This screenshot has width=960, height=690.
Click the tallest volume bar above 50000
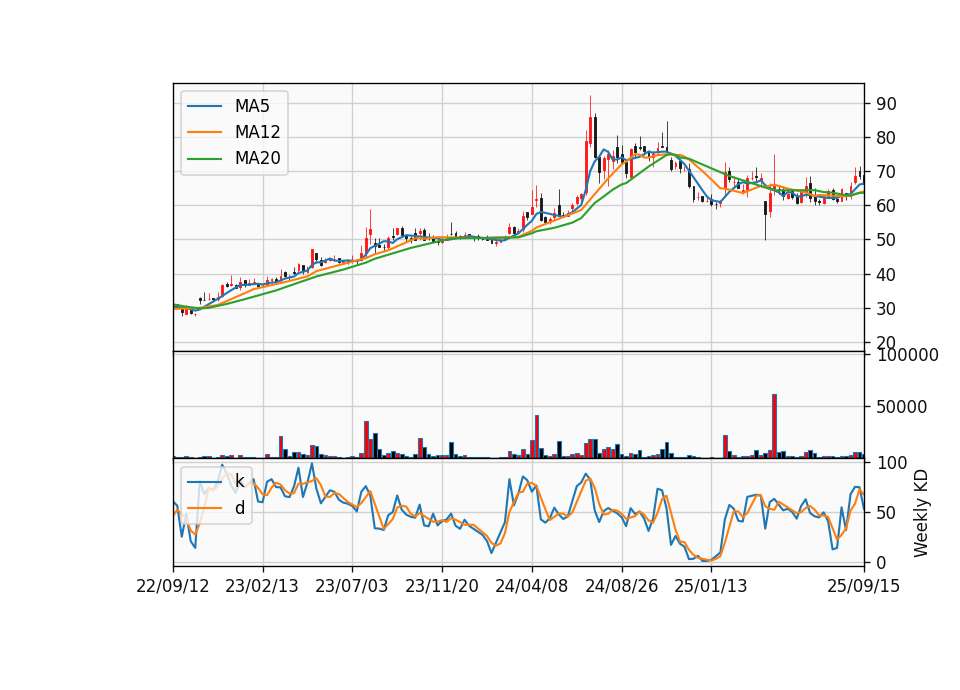pyautogui.click(x=774, y=426)
